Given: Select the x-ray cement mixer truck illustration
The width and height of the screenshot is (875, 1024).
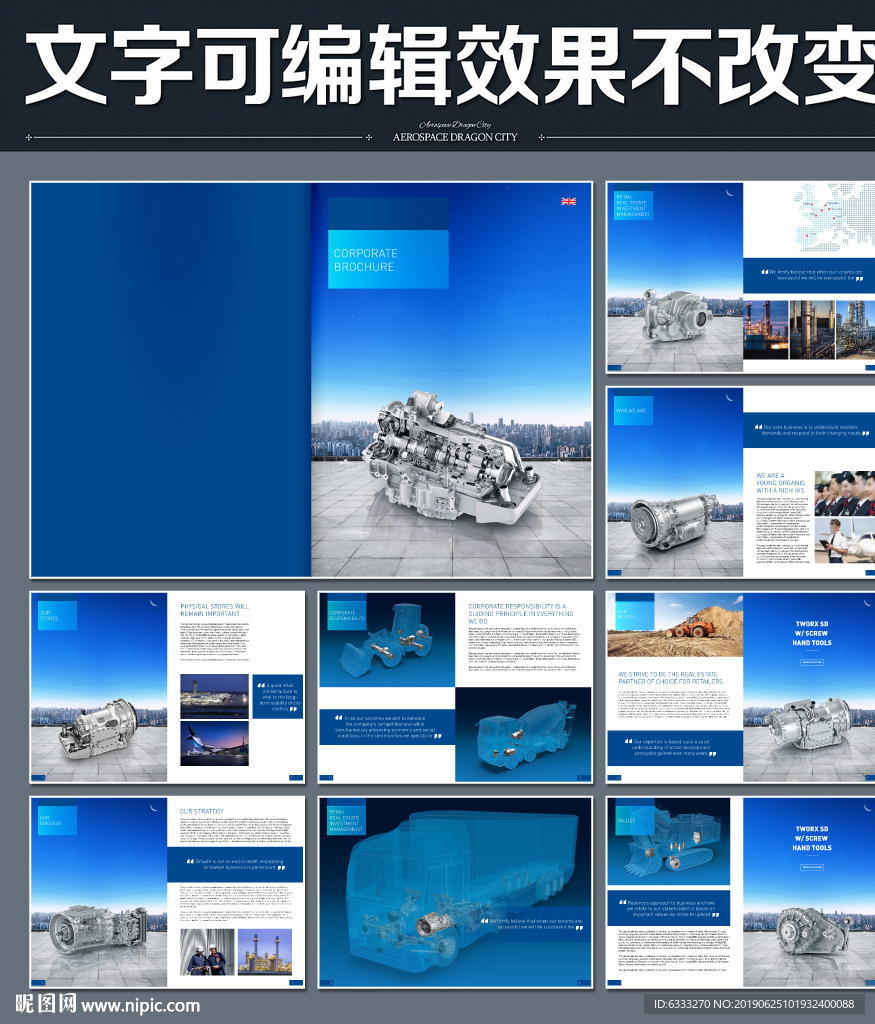Looking at the screenshot, I should click(x=526, y=733).
